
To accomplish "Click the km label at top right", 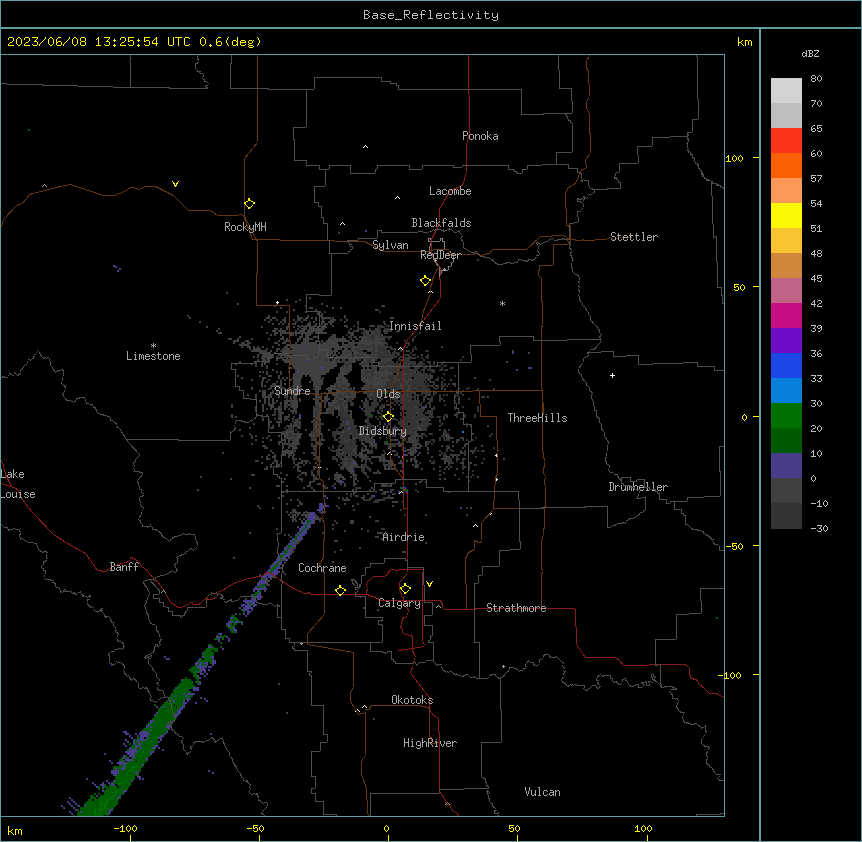I will point(744,42).
